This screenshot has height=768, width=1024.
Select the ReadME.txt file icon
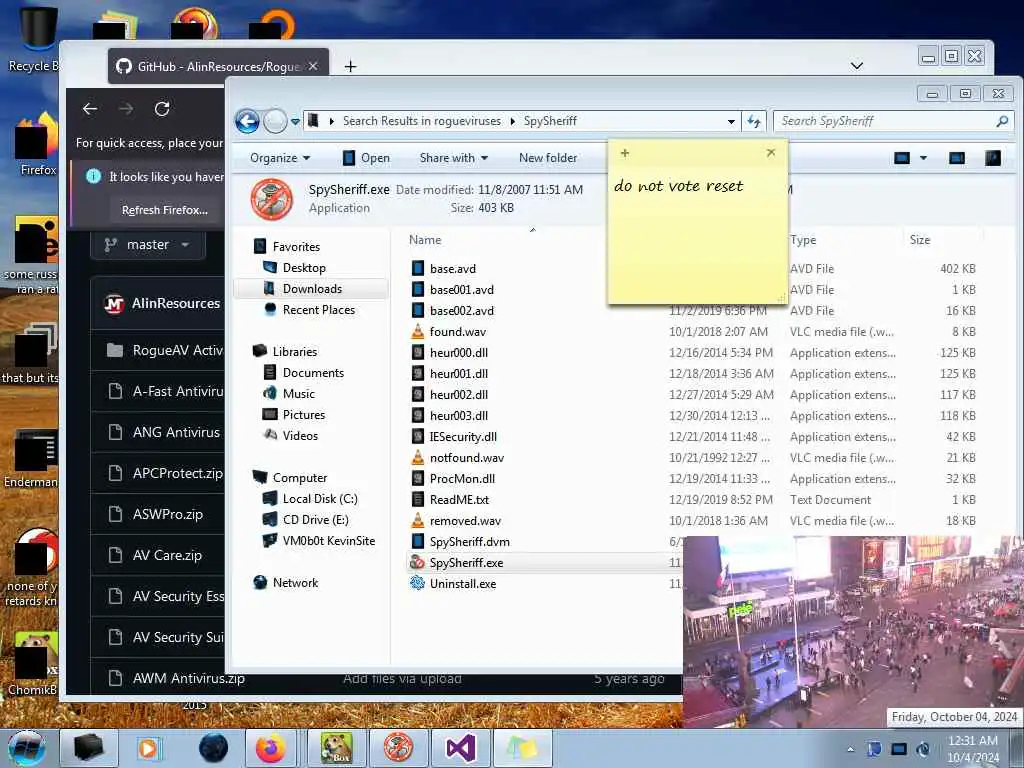[x=418, y=499]
